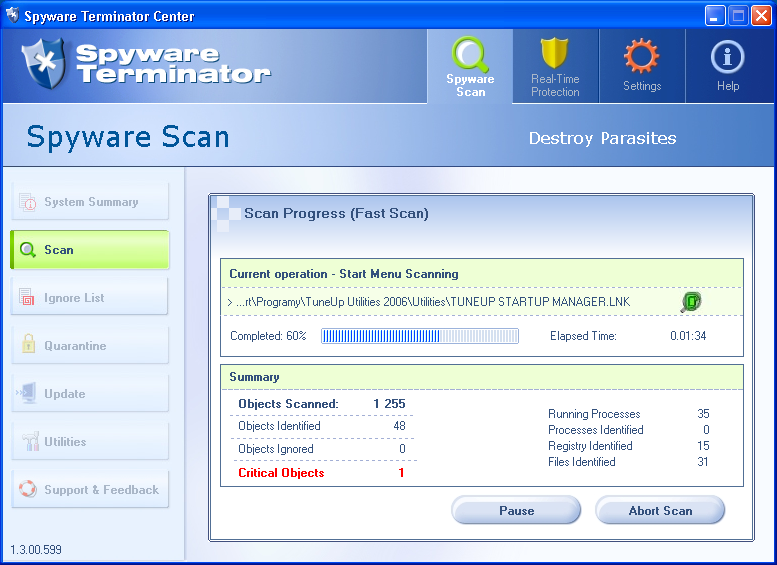Click the scan progress bar
This screenshot has width=777, height=565.
coord(419,336)
